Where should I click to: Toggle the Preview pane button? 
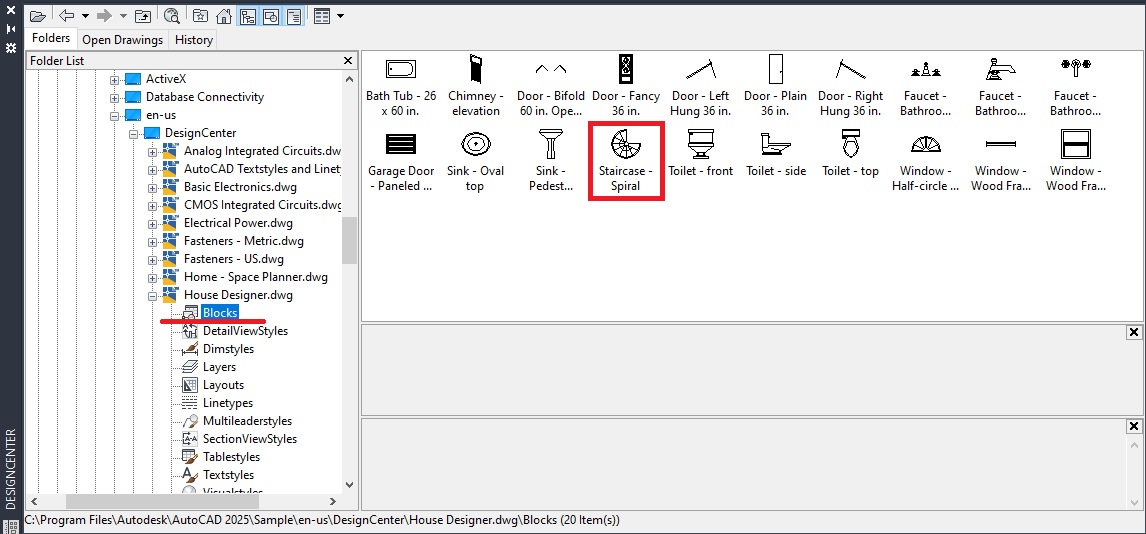pos(270,16)
